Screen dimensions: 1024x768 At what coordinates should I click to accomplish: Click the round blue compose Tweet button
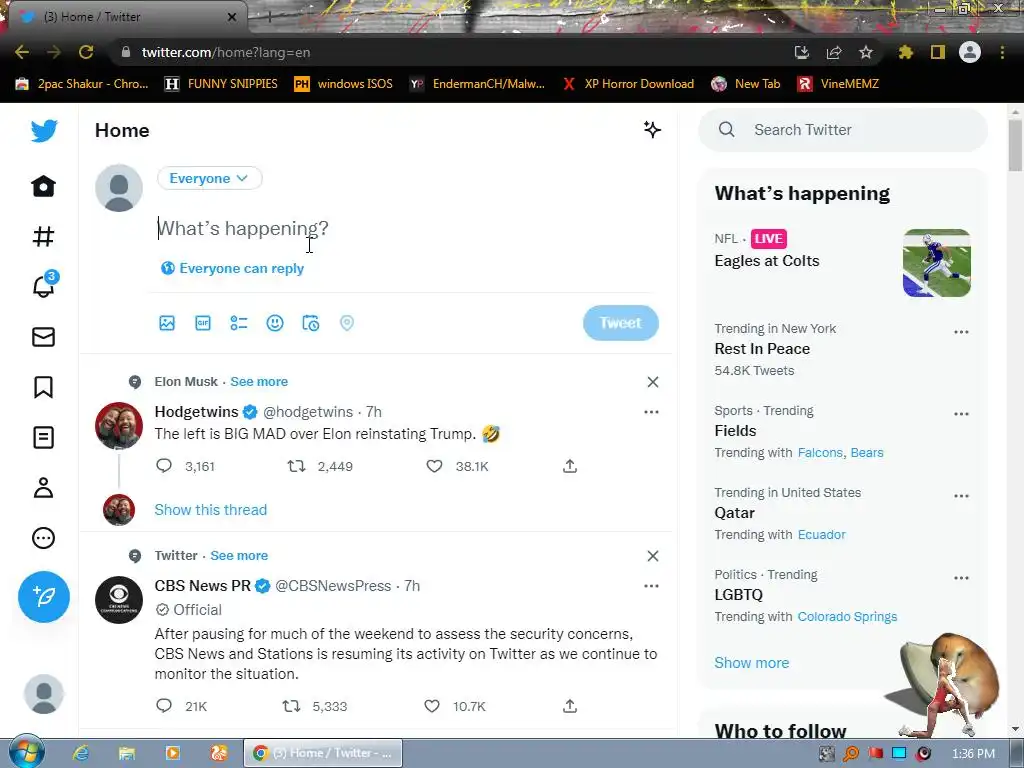pyautogui.click(x=44, y=597)
